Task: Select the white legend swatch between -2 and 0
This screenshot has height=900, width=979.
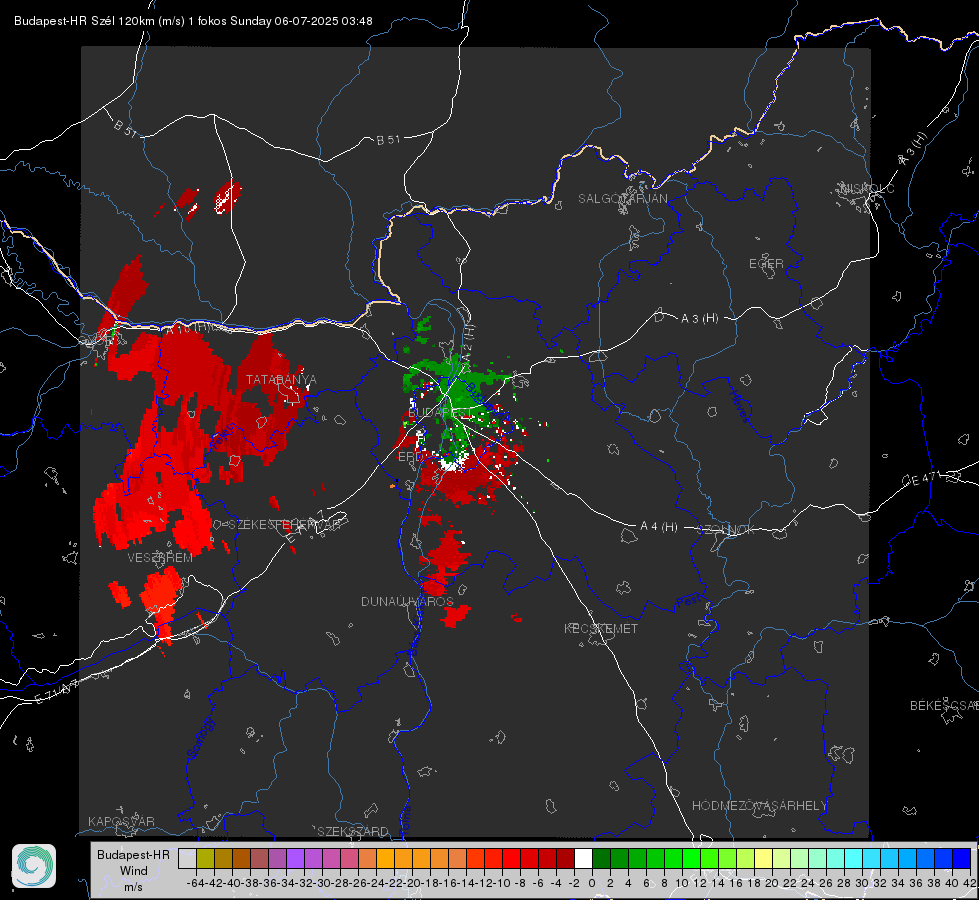Action: 583,858
